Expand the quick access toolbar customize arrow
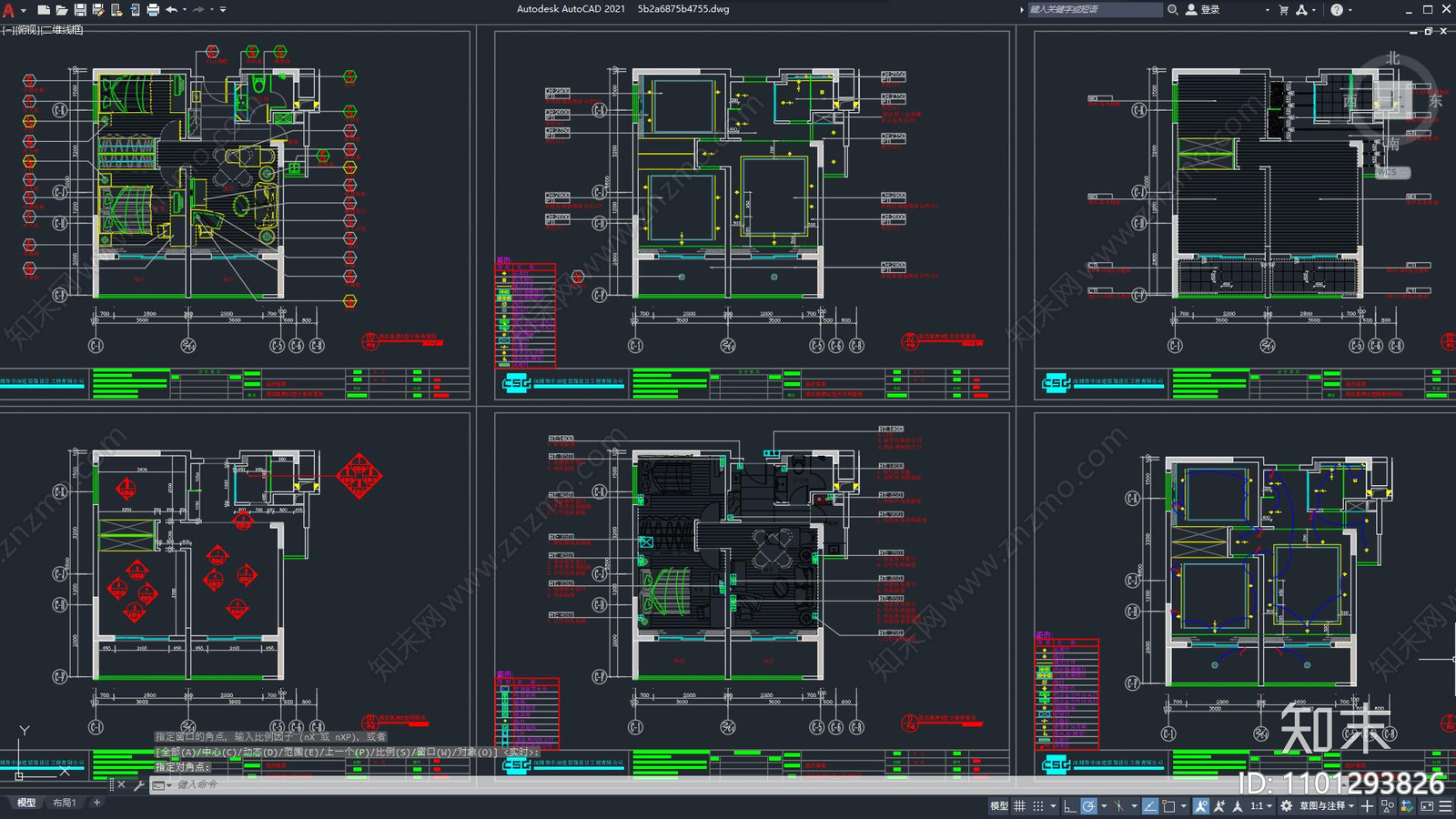Screen dimensions: 1456x819 223,10
